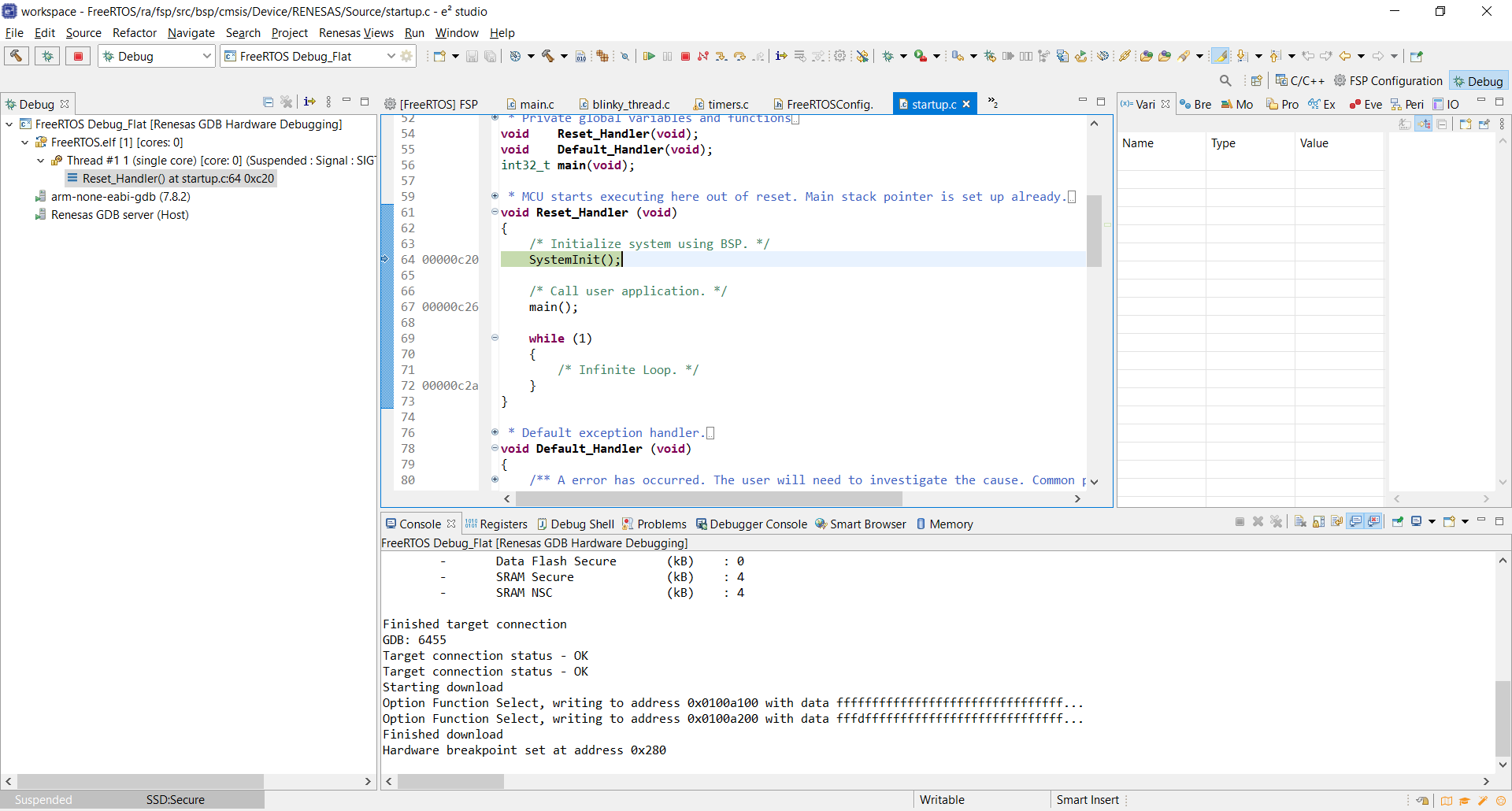Collapse Thread #1 tree node
The width and height of the screenshot is (1512, 811).
point(41,160)
